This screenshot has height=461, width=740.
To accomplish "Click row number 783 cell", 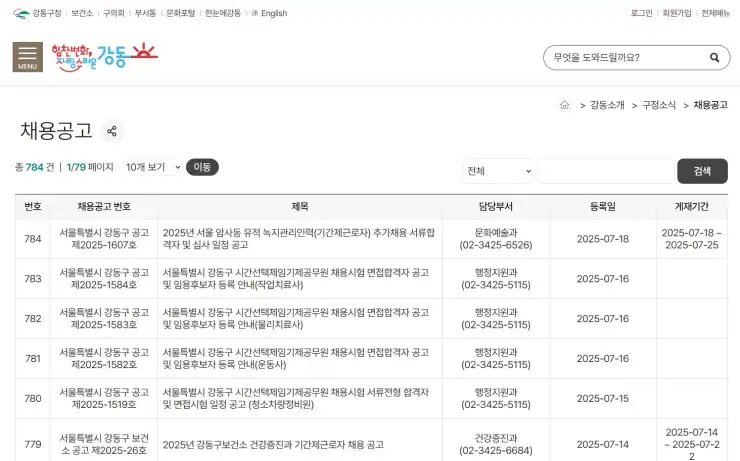I will [x=33, y=278].
